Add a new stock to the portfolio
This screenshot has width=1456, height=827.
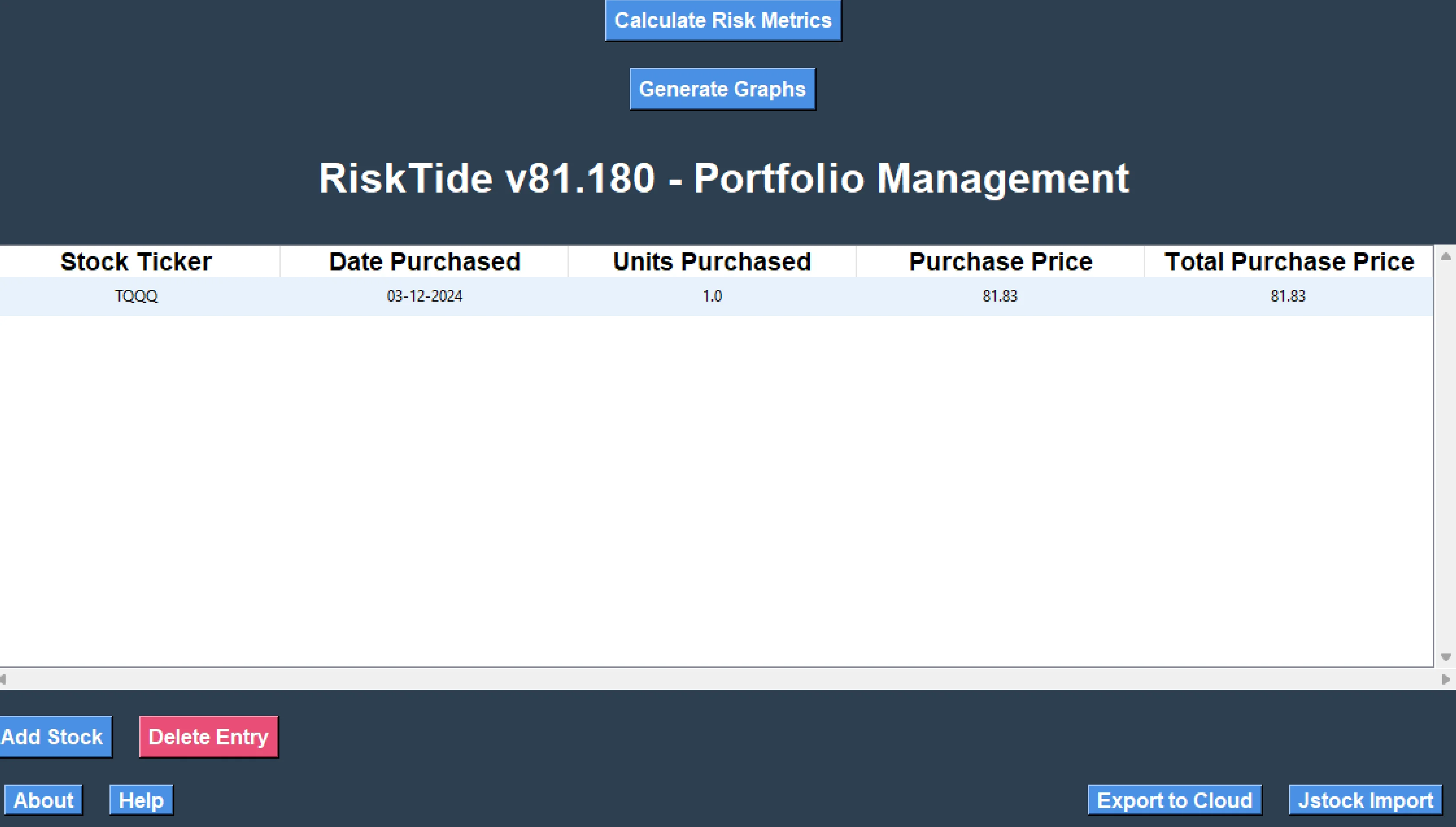point(55,737)
